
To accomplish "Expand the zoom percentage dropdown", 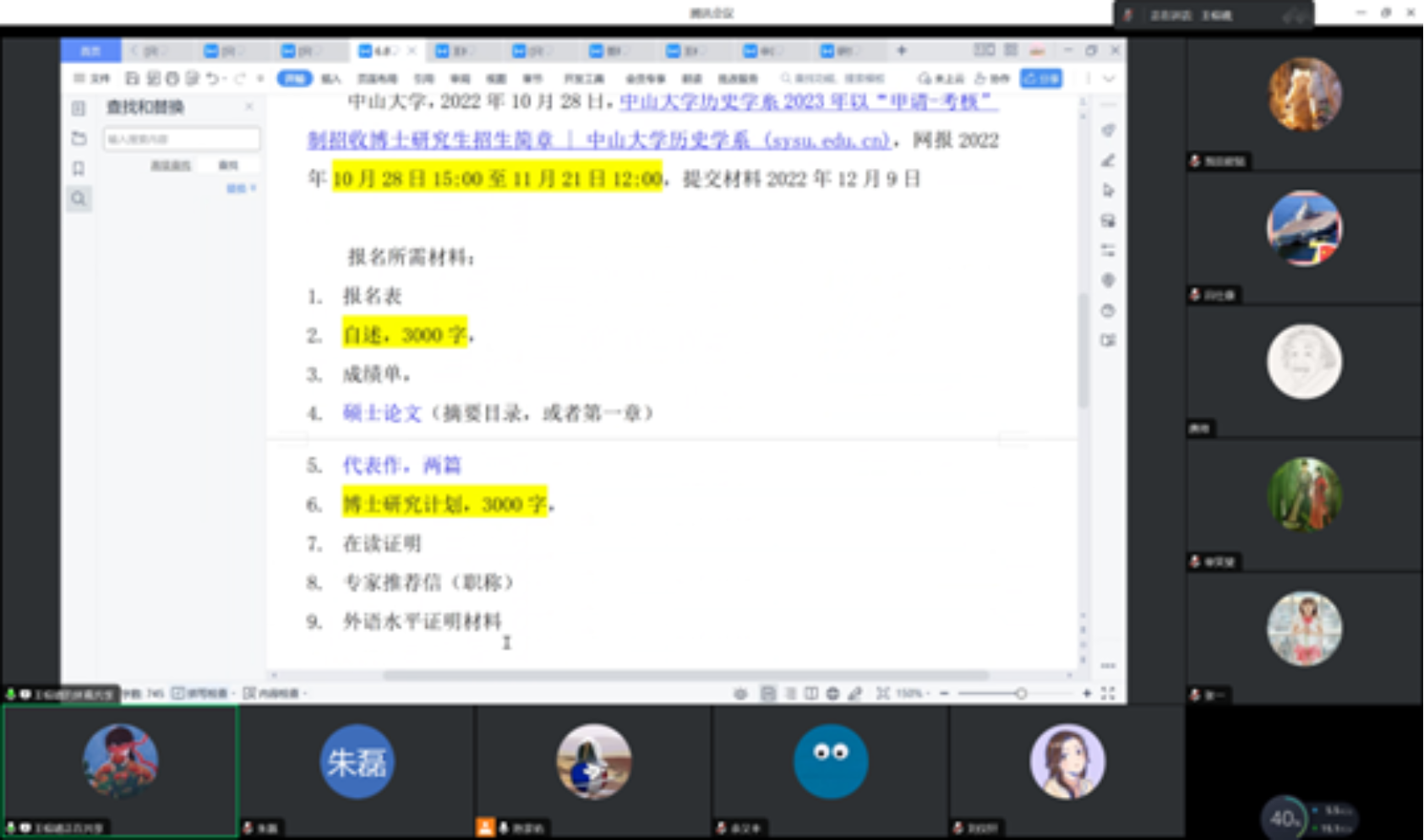I will coord(911,694).
